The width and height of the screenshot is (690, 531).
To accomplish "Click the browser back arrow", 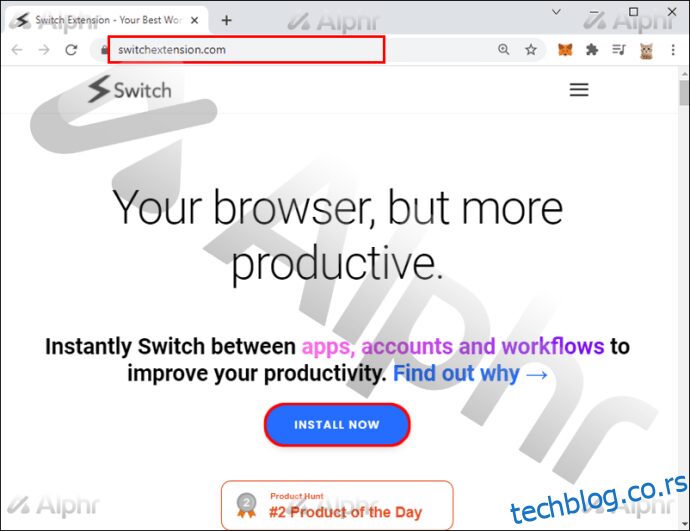I will tap(17, 50).
